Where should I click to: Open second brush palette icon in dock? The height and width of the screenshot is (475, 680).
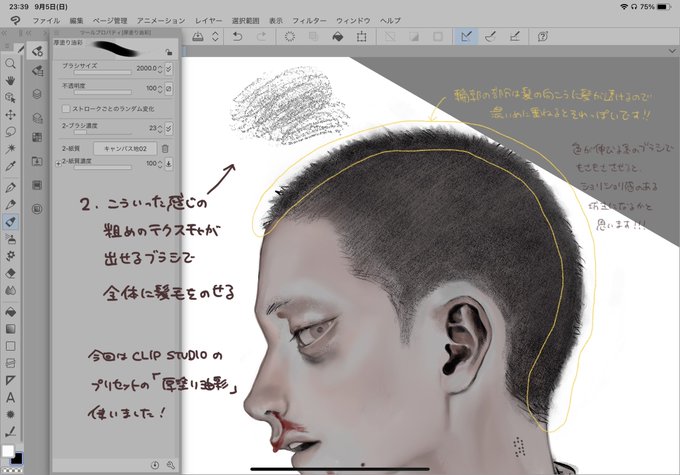(37, 70)
